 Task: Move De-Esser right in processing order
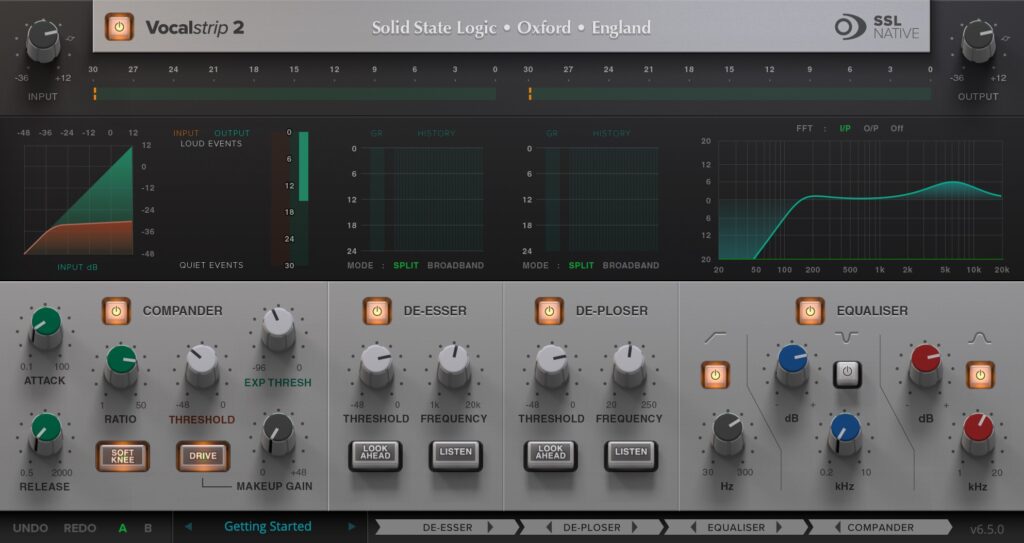[x=490, y=527]
